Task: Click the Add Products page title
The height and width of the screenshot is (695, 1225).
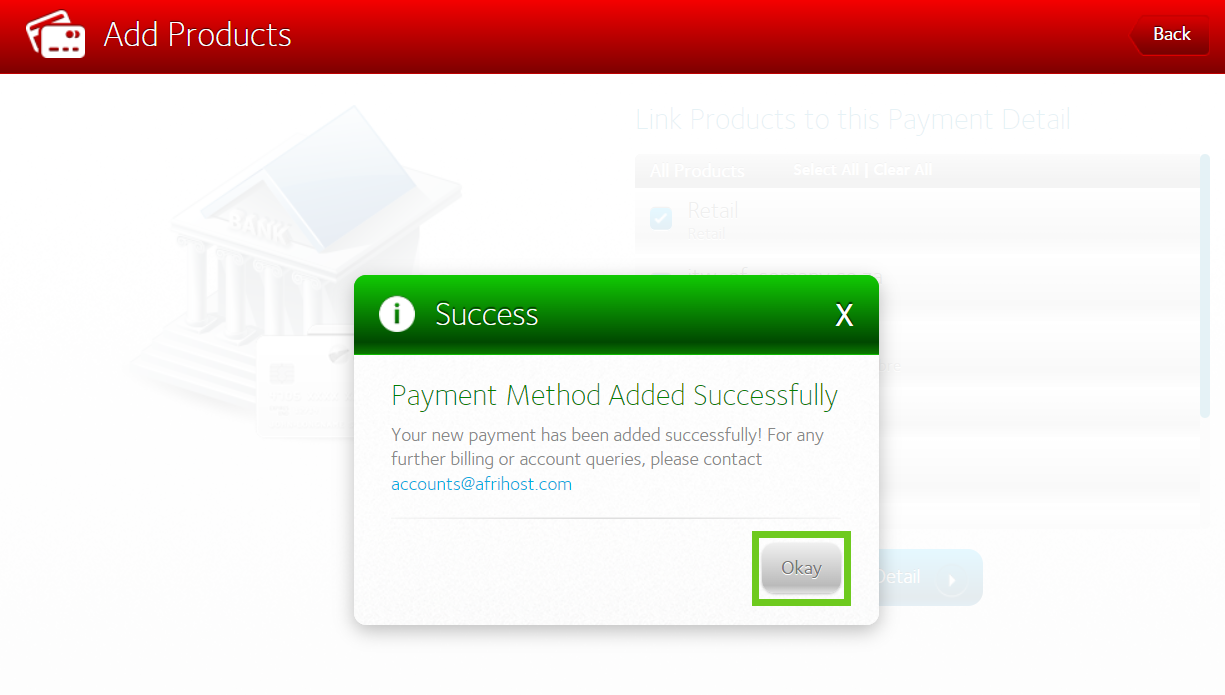Action: (198, 35)
